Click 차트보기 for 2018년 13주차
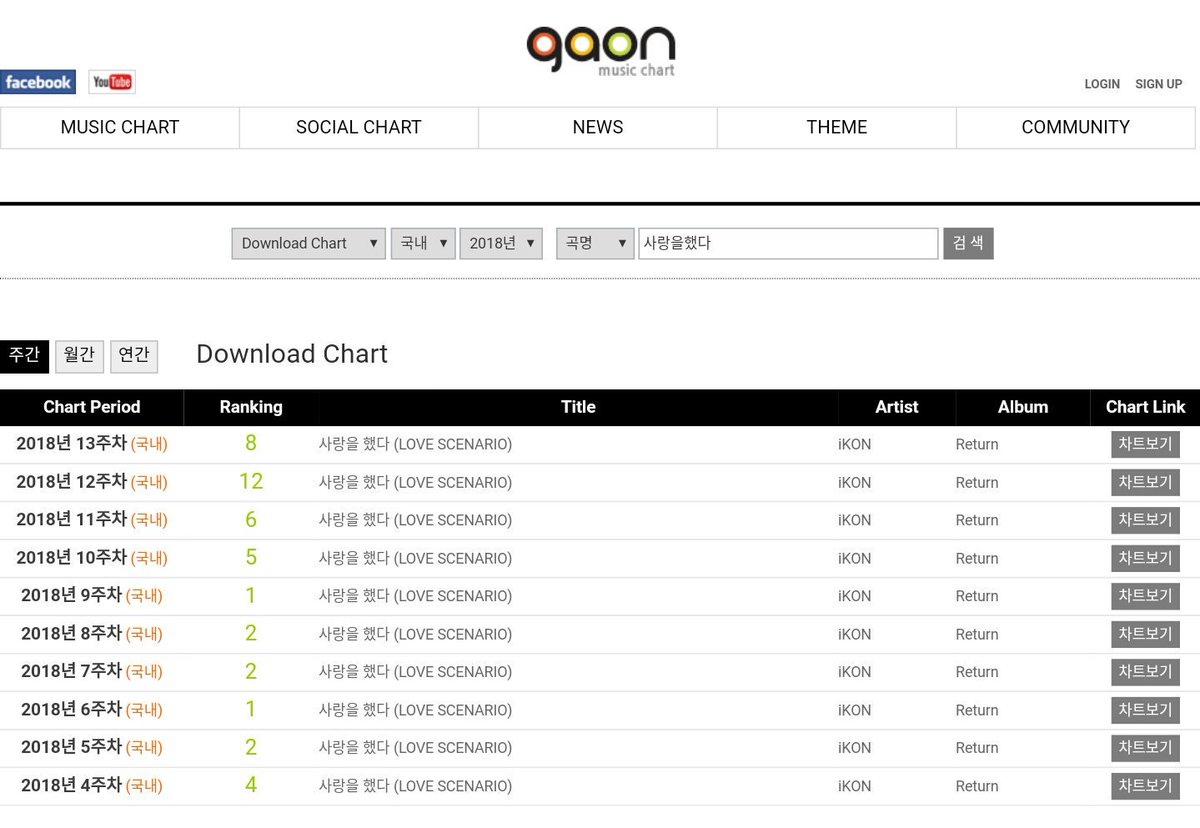This screenshot has height=828, width=1200. click(x=1145, y=444)
